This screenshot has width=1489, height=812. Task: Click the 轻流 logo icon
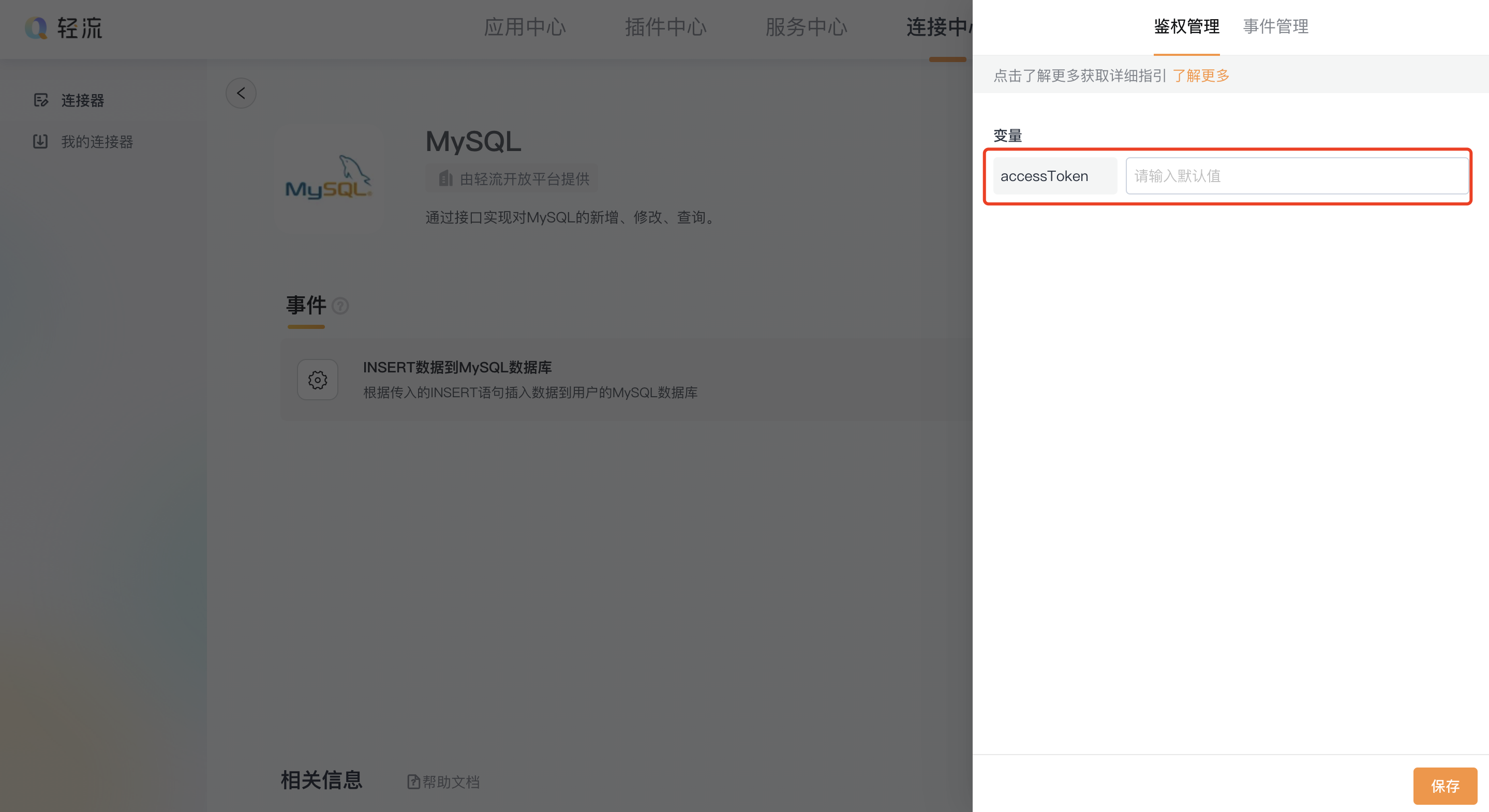click(36, 28)
